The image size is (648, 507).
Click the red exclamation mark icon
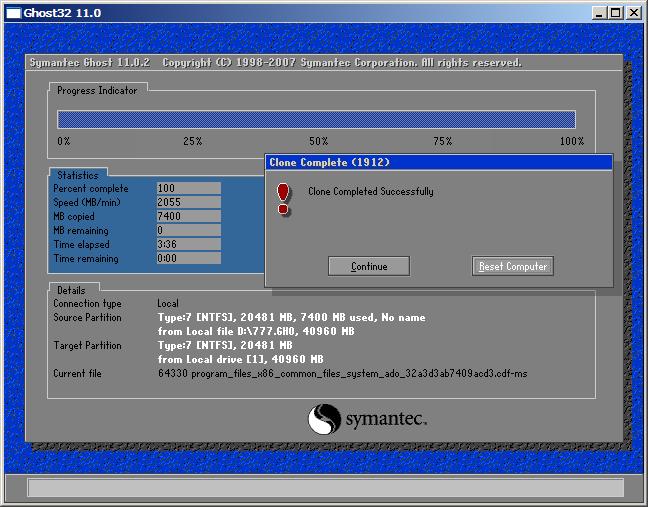[283, 198]
